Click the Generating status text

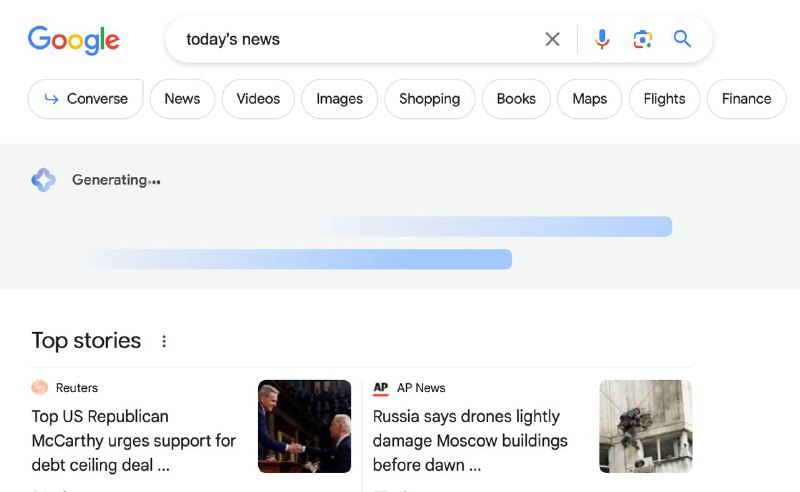pos(116,180)
